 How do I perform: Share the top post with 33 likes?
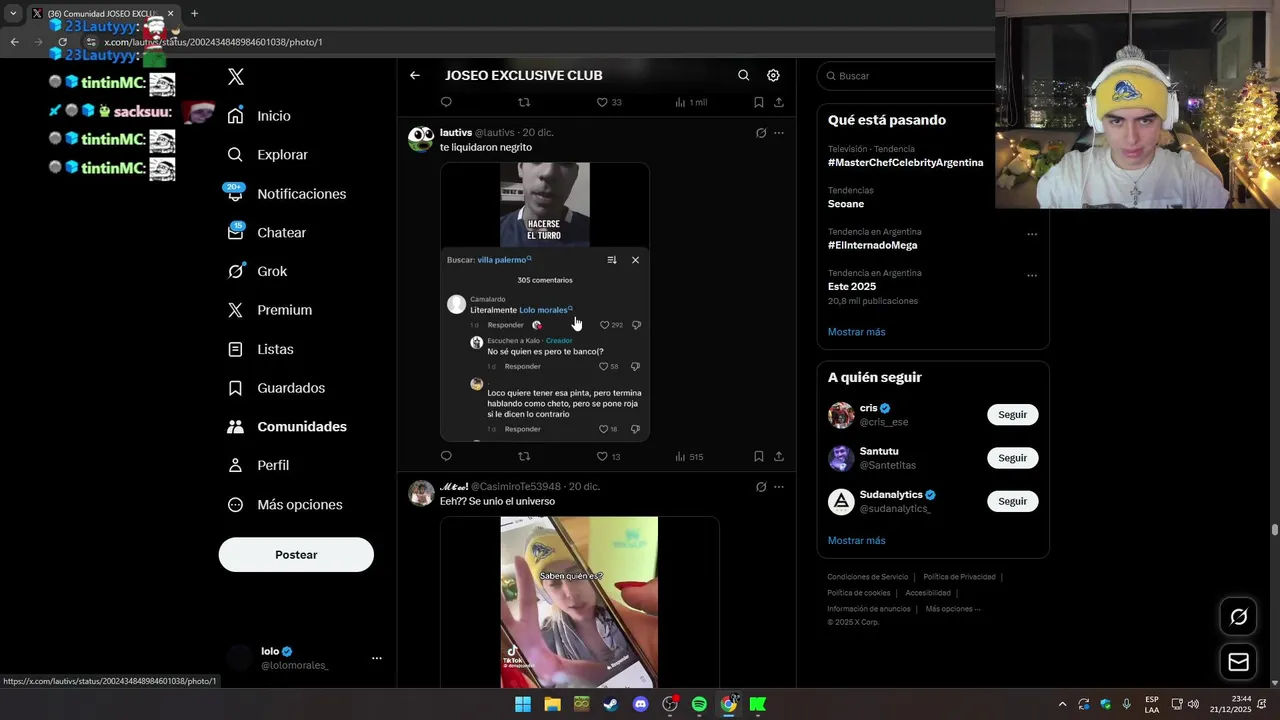coord(779,102)
